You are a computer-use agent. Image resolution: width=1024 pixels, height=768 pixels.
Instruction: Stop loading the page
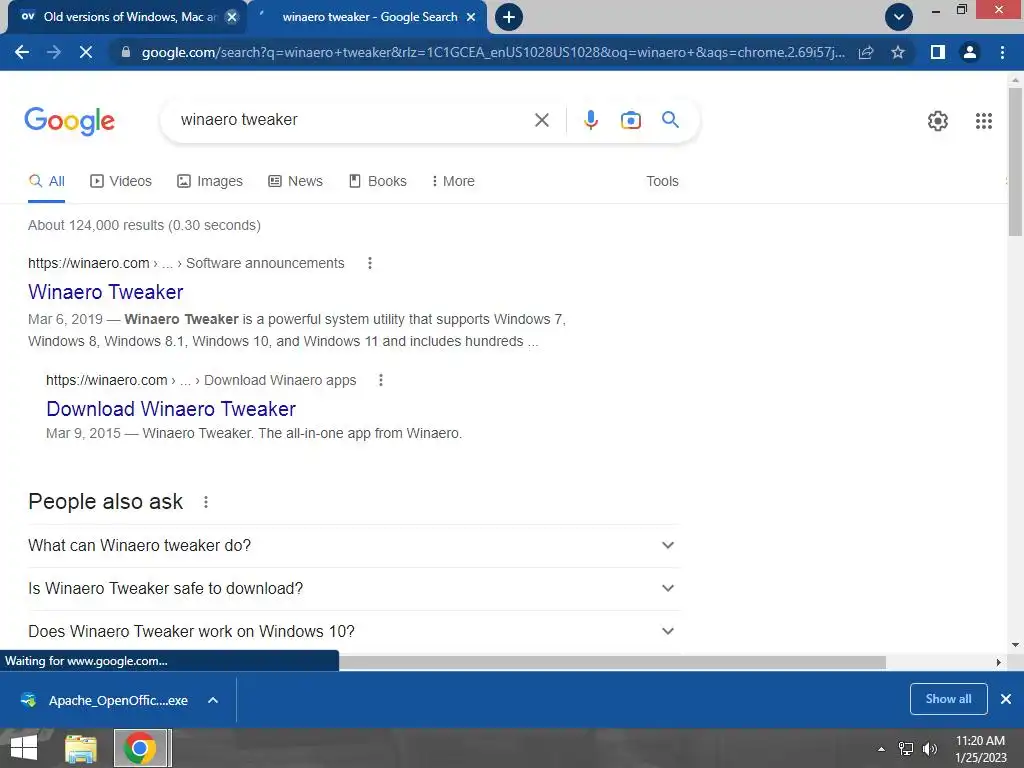tap(86, 52)
